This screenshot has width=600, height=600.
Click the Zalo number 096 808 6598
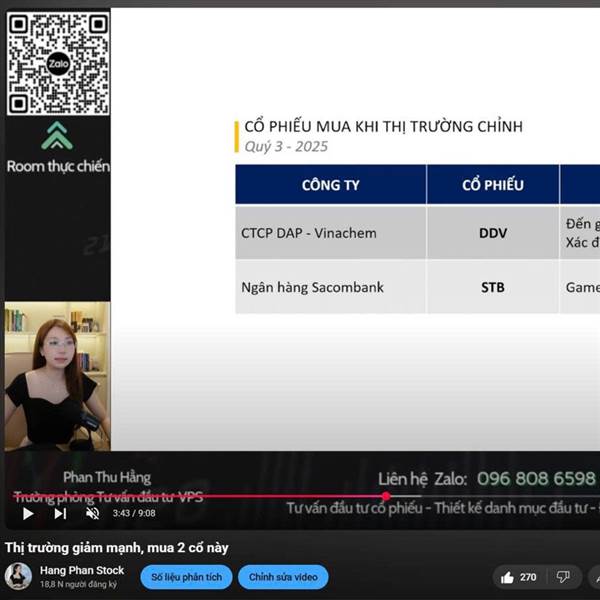coord(536,478)
